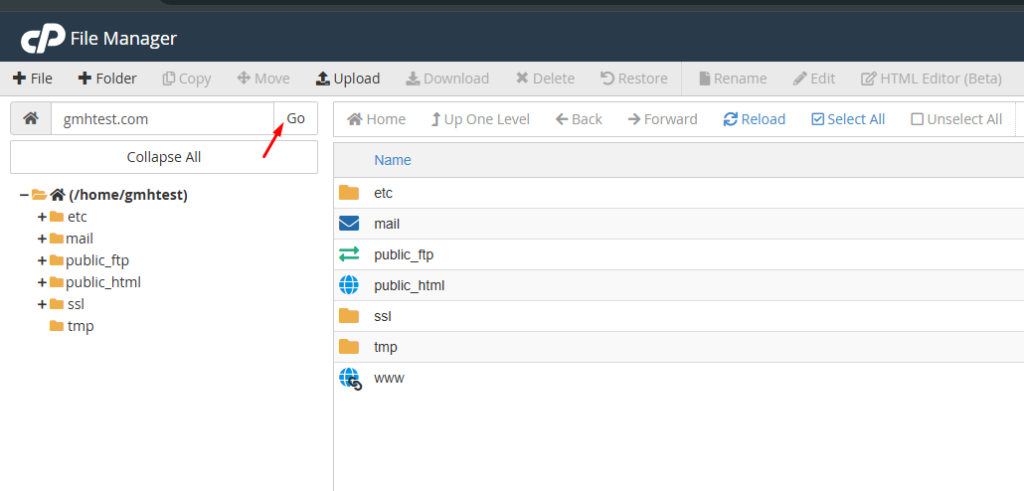Open the File creation menu item
Screen dimensions: 1024x491
click(x=32, y=78)
